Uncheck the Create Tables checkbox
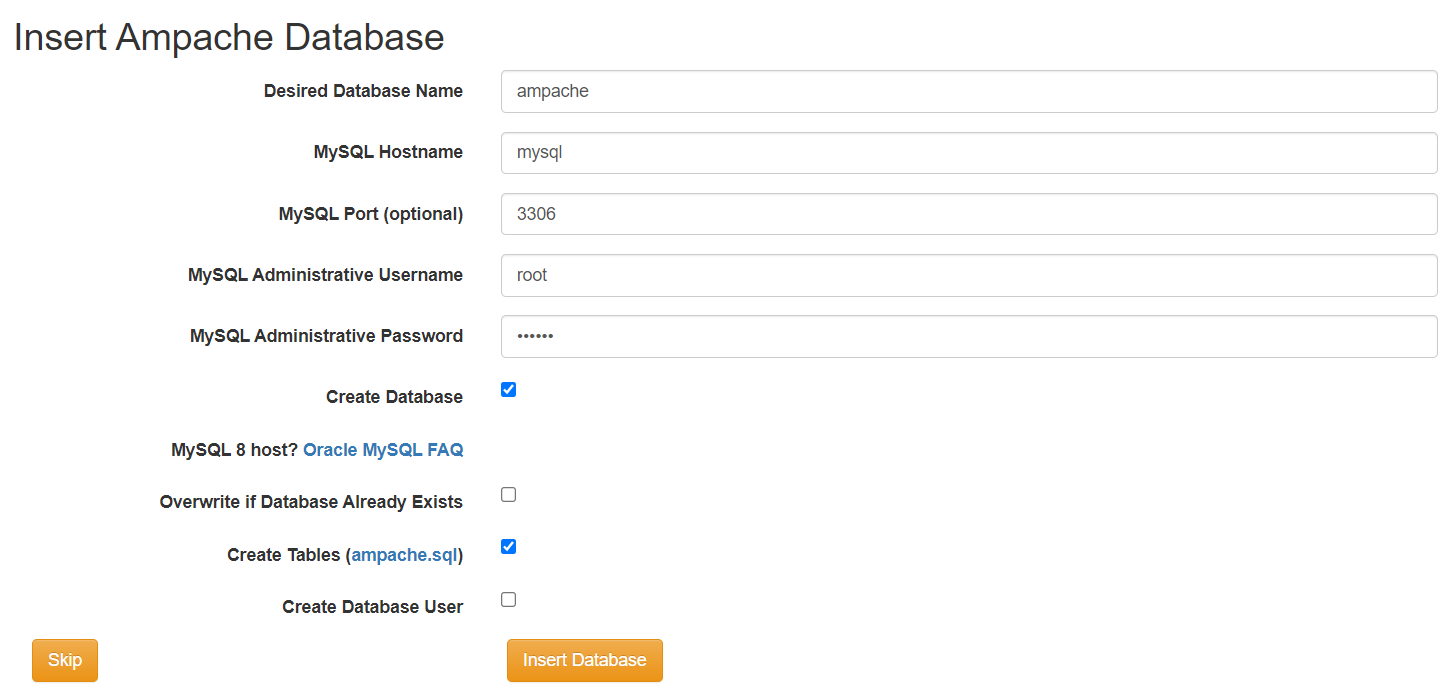 (508, 546)
